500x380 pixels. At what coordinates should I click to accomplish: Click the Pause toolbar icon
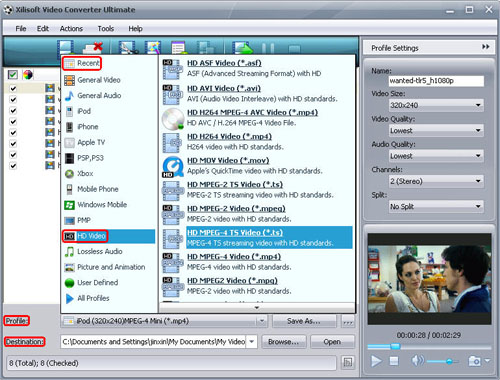268,48
